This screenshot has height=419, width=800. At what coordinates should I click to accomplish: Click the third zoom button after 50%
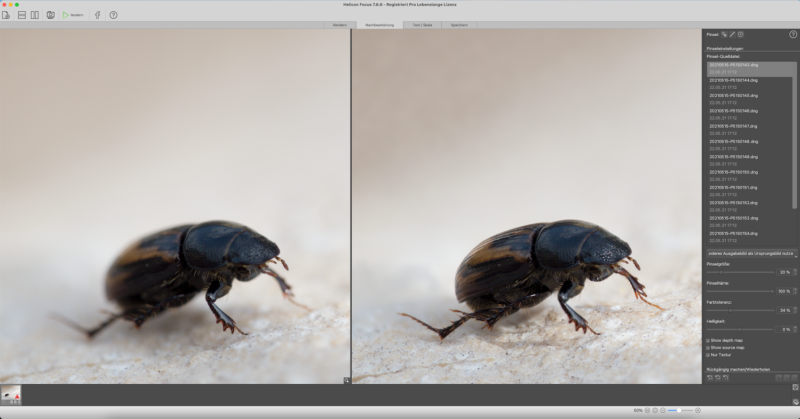tap(663, 410)
